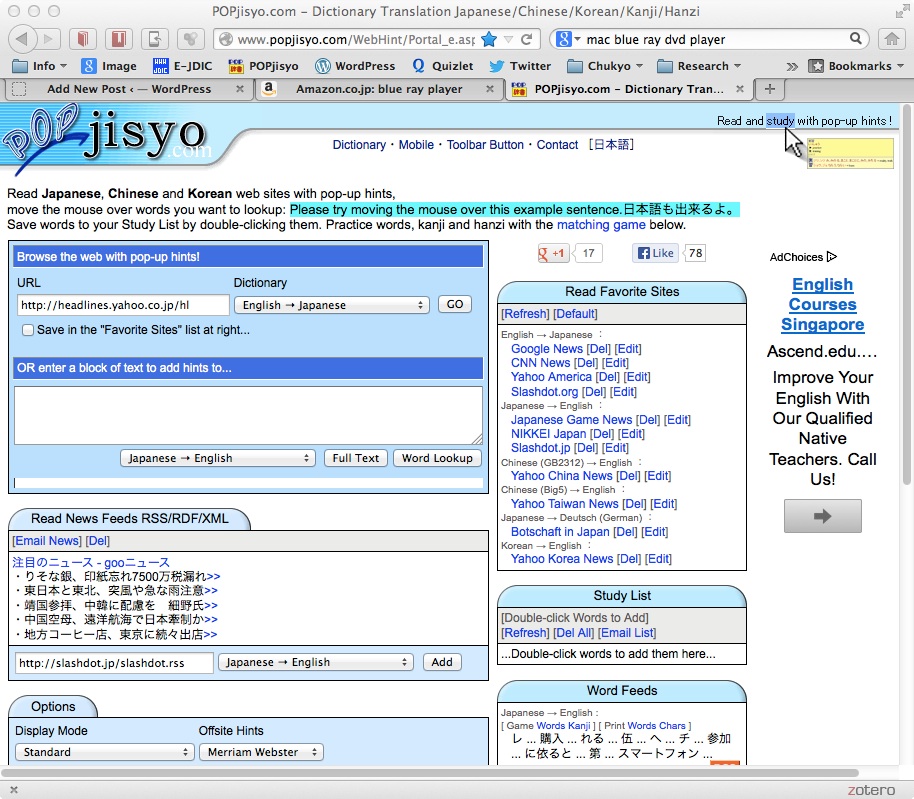The image size is (914, 799).
Task: Close the zotero bar with the x icon
Action: point(14,790)
